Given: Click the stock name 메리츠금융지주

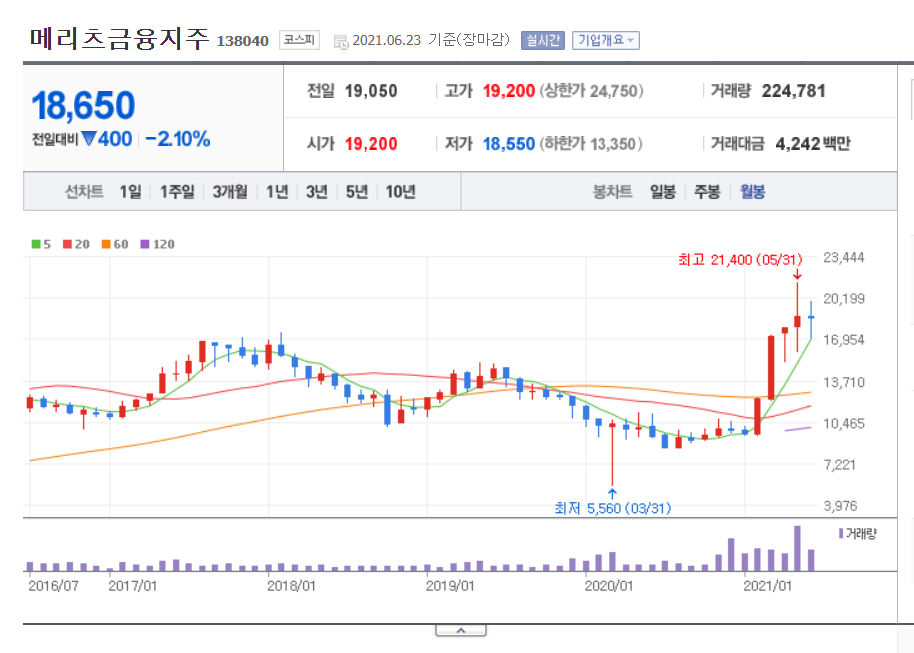Looking at the screenshot, I should (x=119, y=39).
